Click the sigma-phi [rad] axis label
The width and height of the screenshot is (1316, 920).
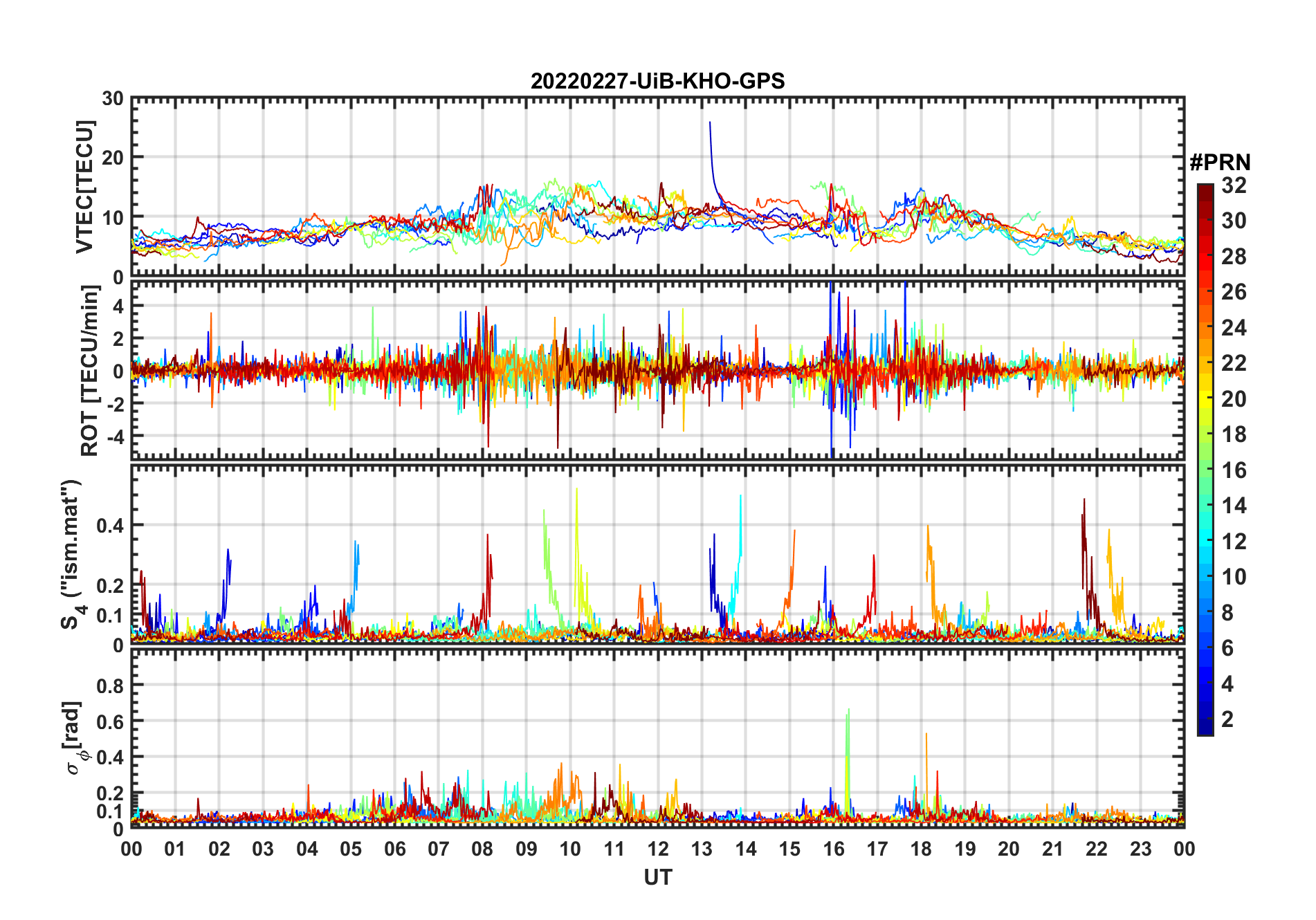(75, 737)
